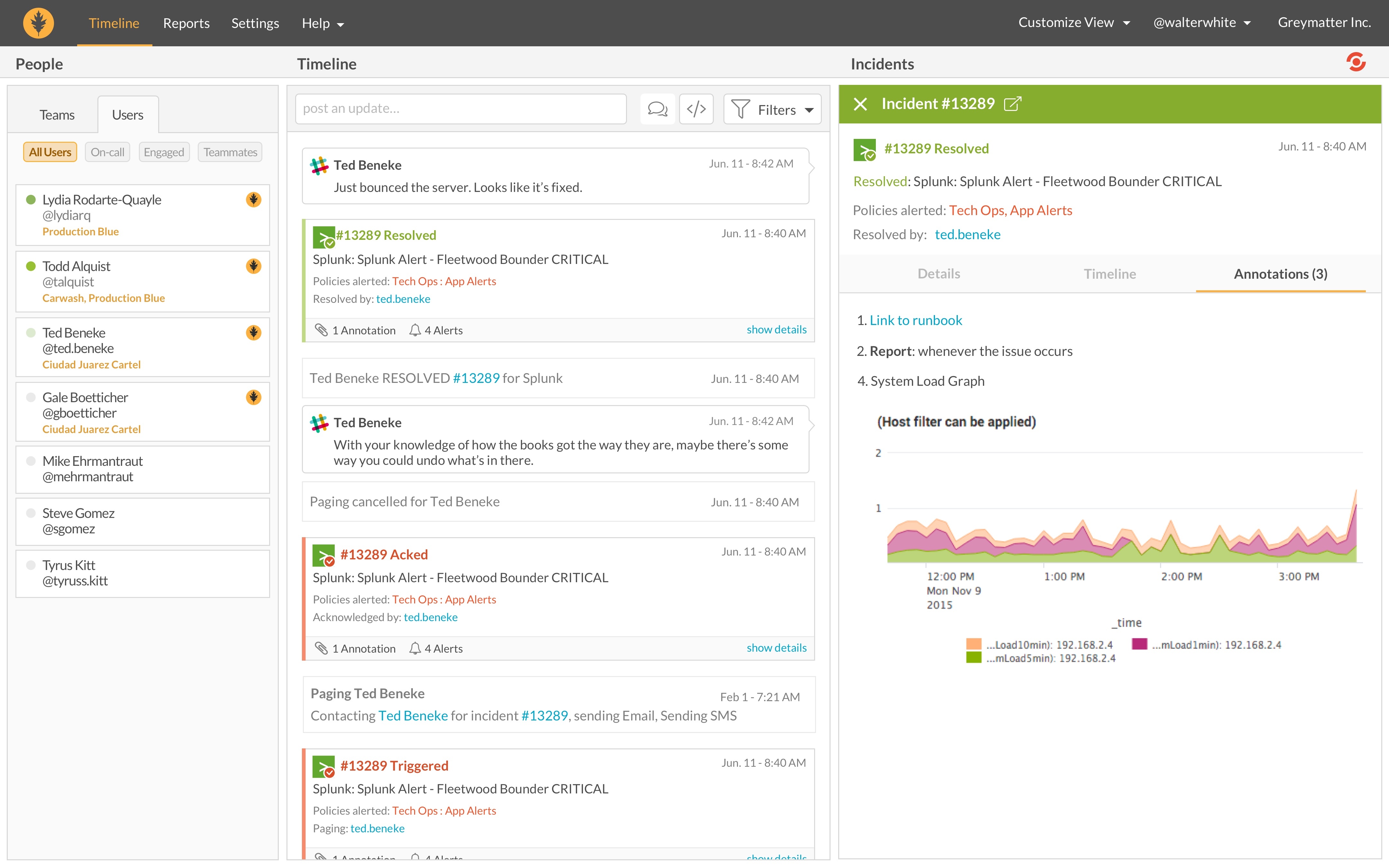Open the @walterwhite user menu
The image size is (1389, 868).
click(1202, 23)
